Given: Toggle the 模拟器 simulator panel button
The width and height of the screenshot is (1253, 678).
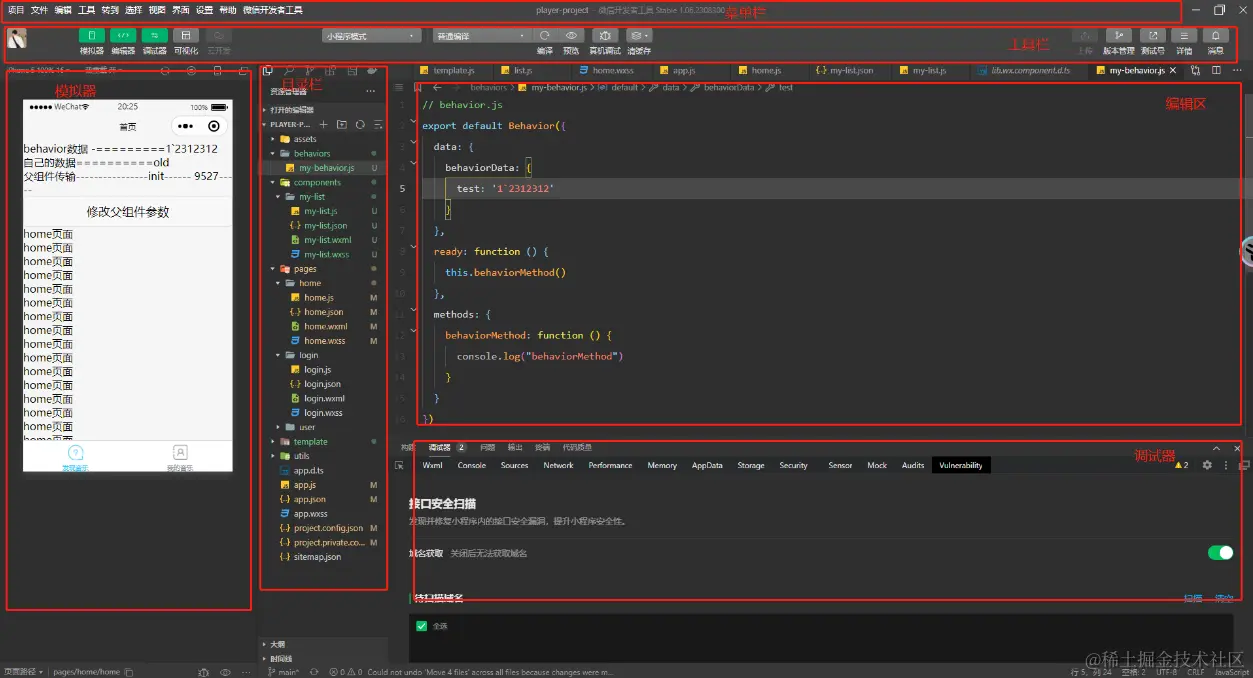Looking at the screenshot, I should [91, 35].
